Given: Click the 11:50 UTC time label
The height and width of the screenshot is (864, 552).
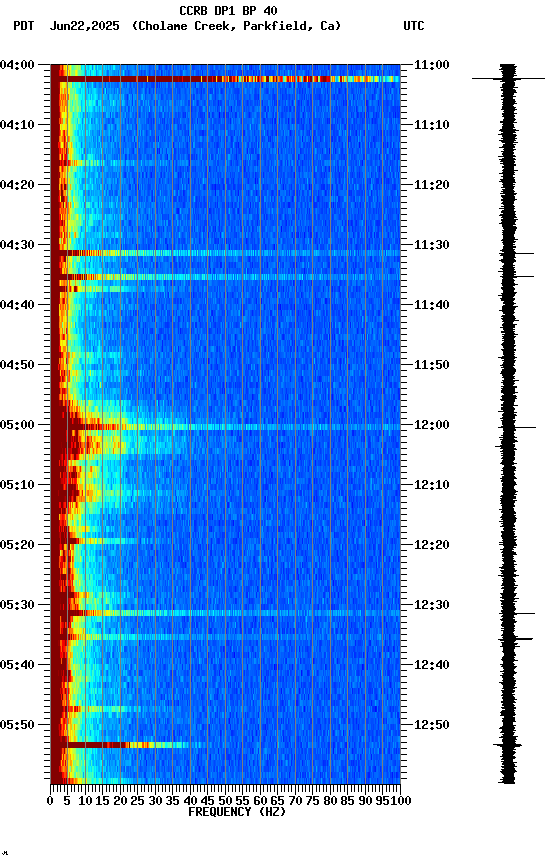Looking at the screenshot, I should coord(431,365).
